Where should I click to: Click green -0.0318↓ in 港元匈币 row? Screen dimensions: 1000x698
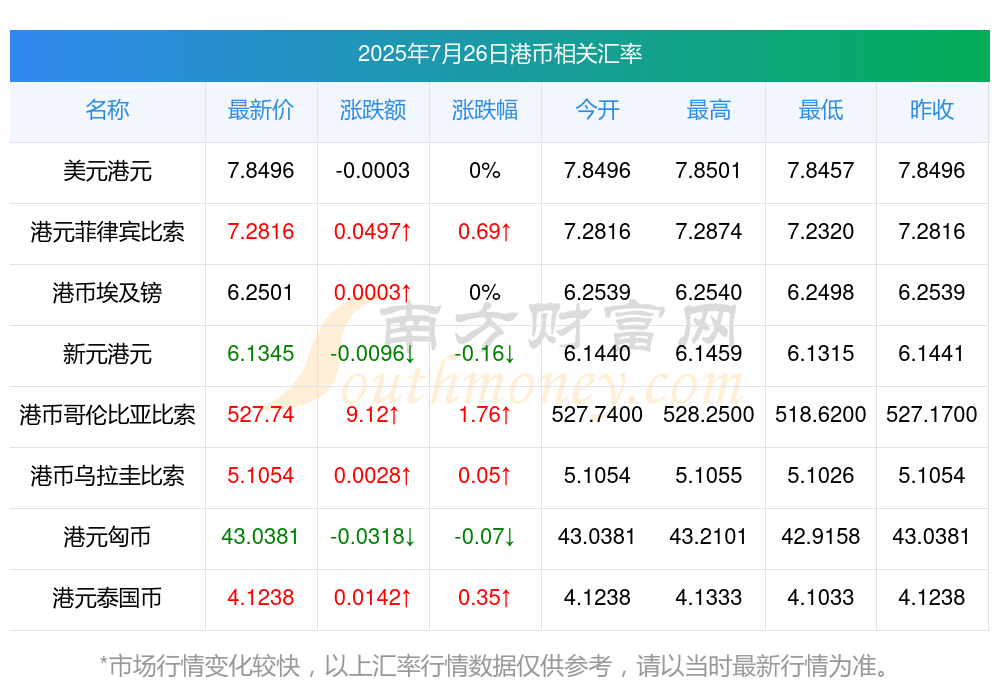[373, 537]
